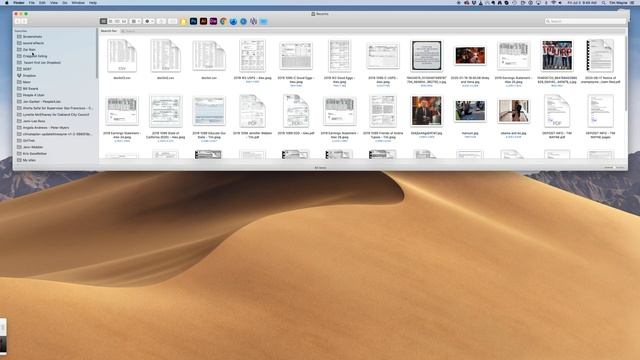Select the Moby and Vena photo thumbnail

[x=470, y=56]
